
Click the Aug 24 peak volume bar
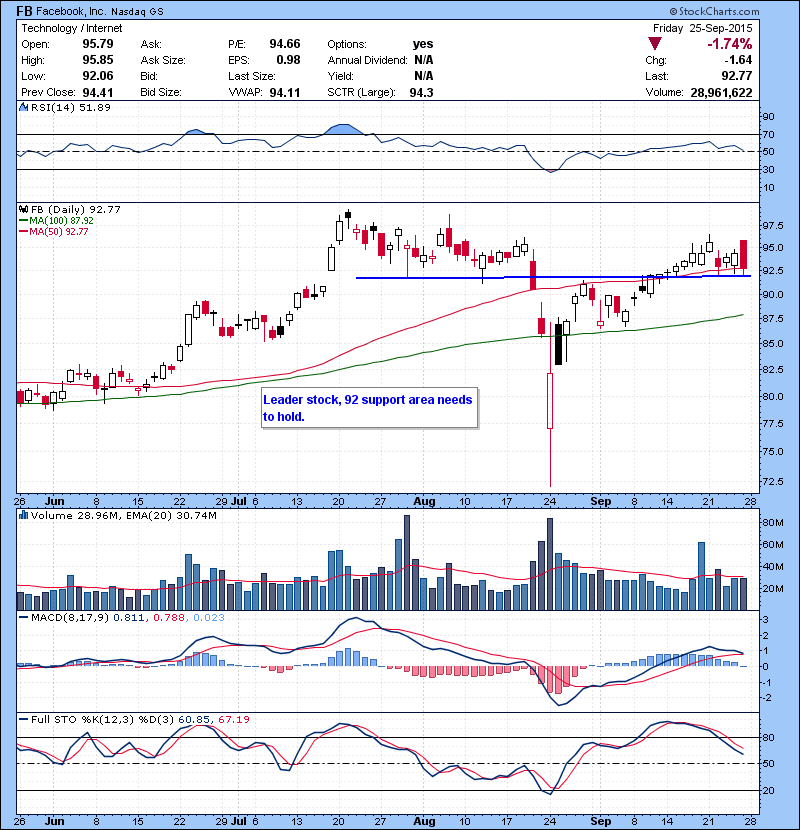click(x=550, y=564)
